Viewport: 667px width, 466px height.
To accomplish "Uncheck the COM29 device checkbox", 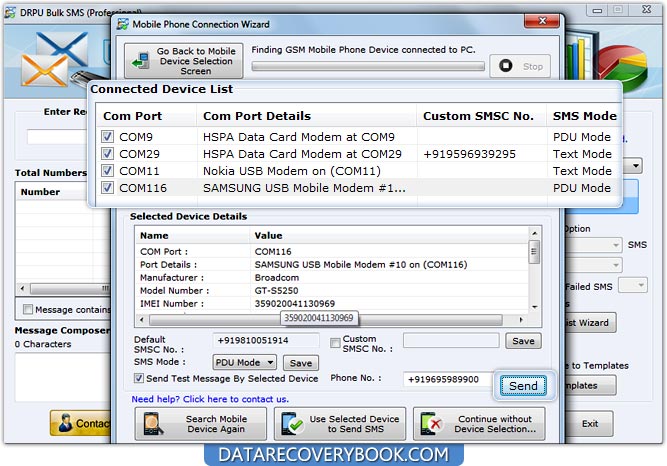I will point(107,154).
